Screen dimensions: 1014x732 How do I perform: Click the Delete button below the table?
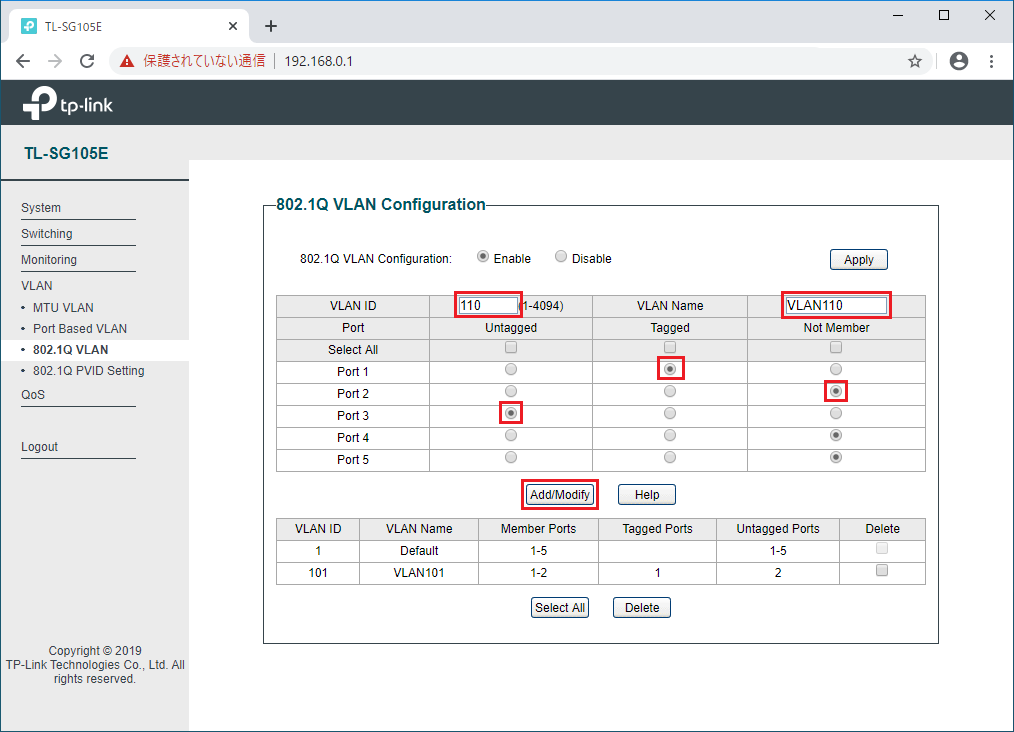(x=642, y=608)
